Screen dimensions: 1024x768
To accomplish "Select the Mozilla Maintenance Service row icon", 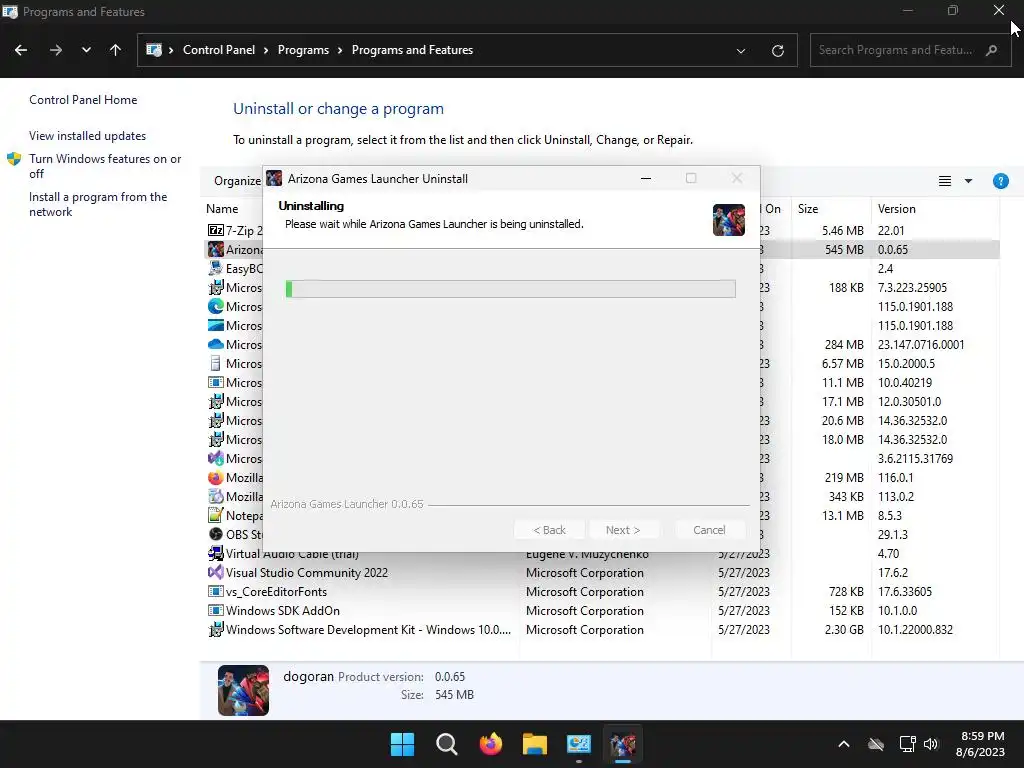I will [216, 496].
